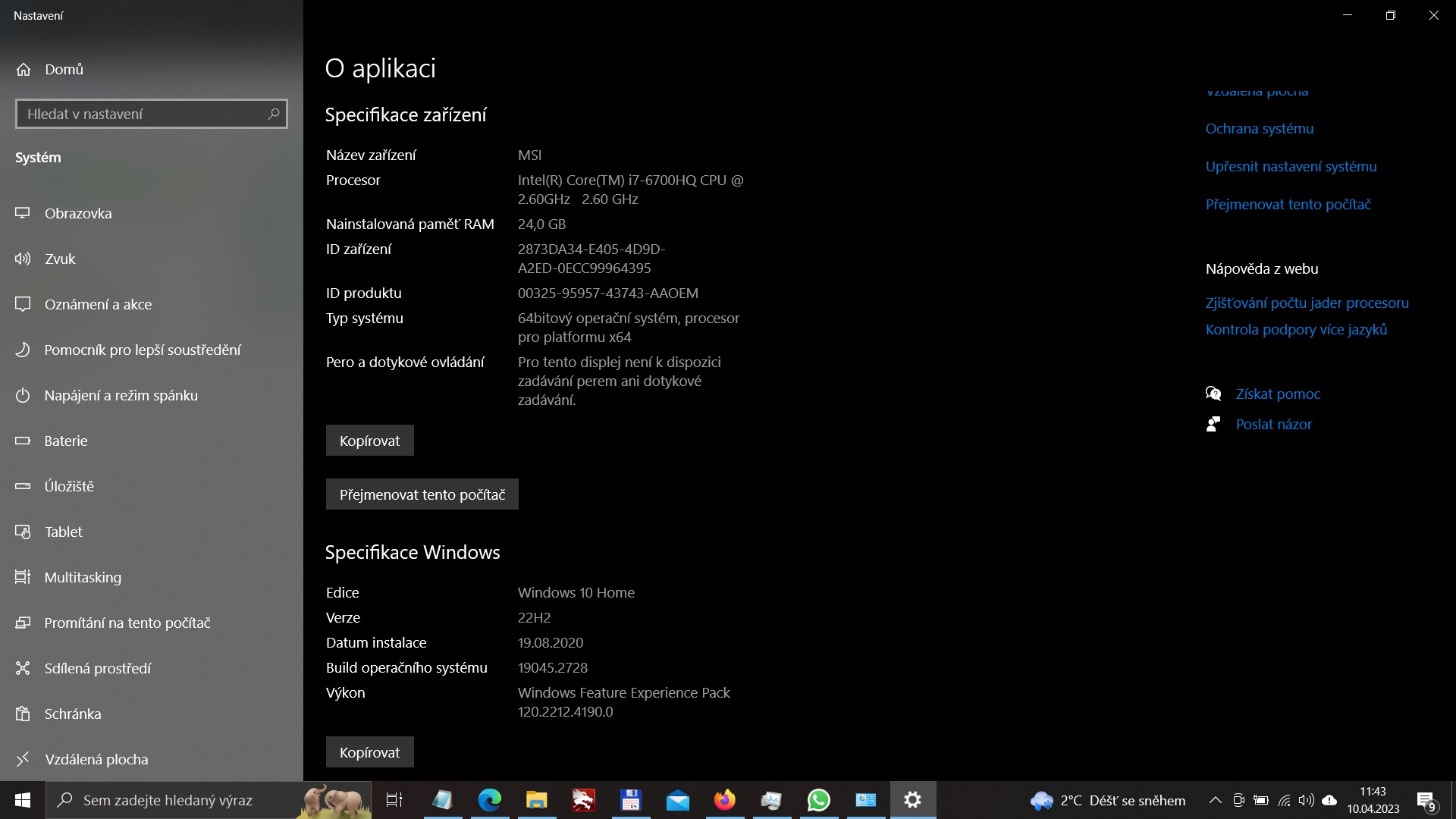Click the Specifikace Windows heading

413,552
